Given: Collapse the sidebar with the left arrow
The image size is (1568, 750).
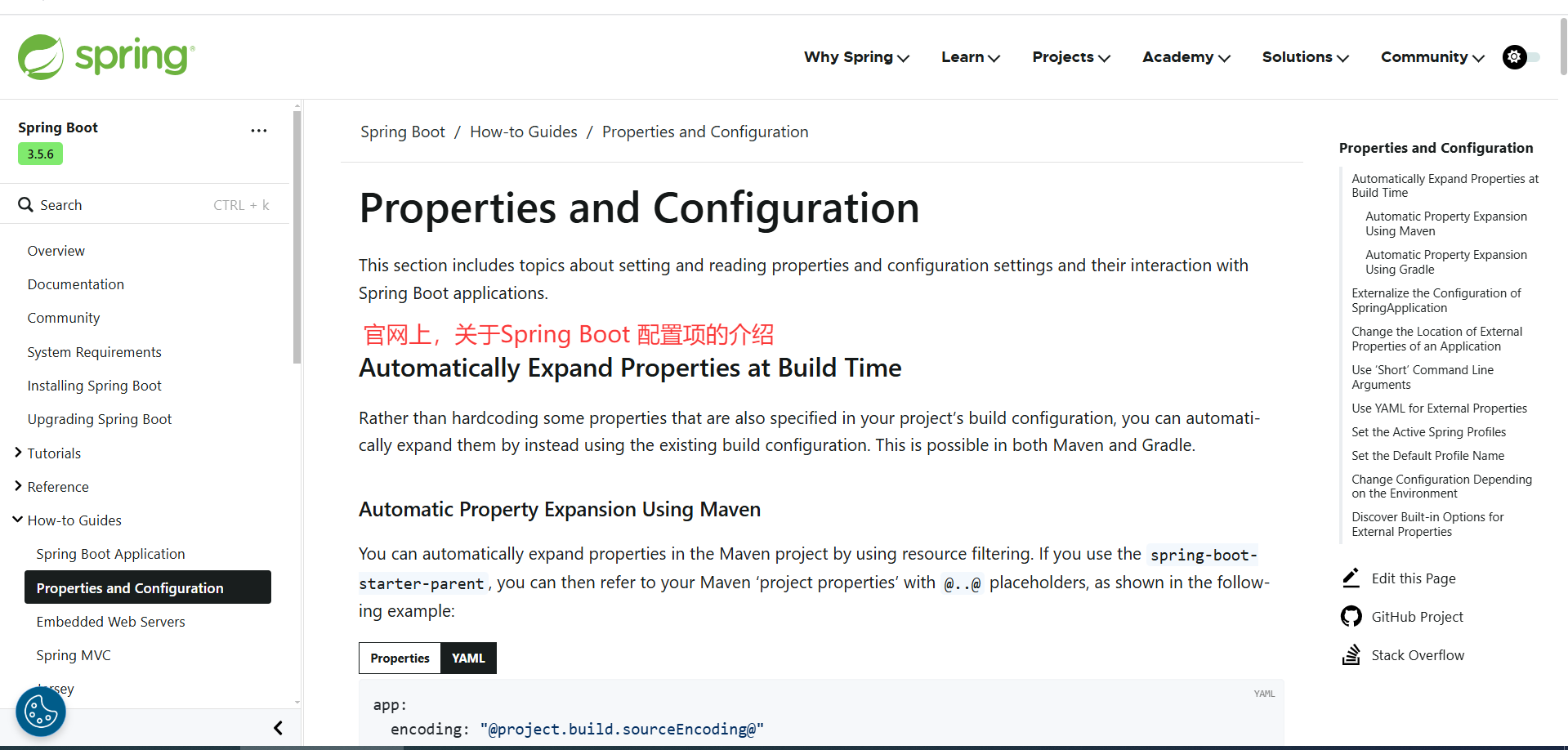Looking at the screenshot, I should click(278, 728).
